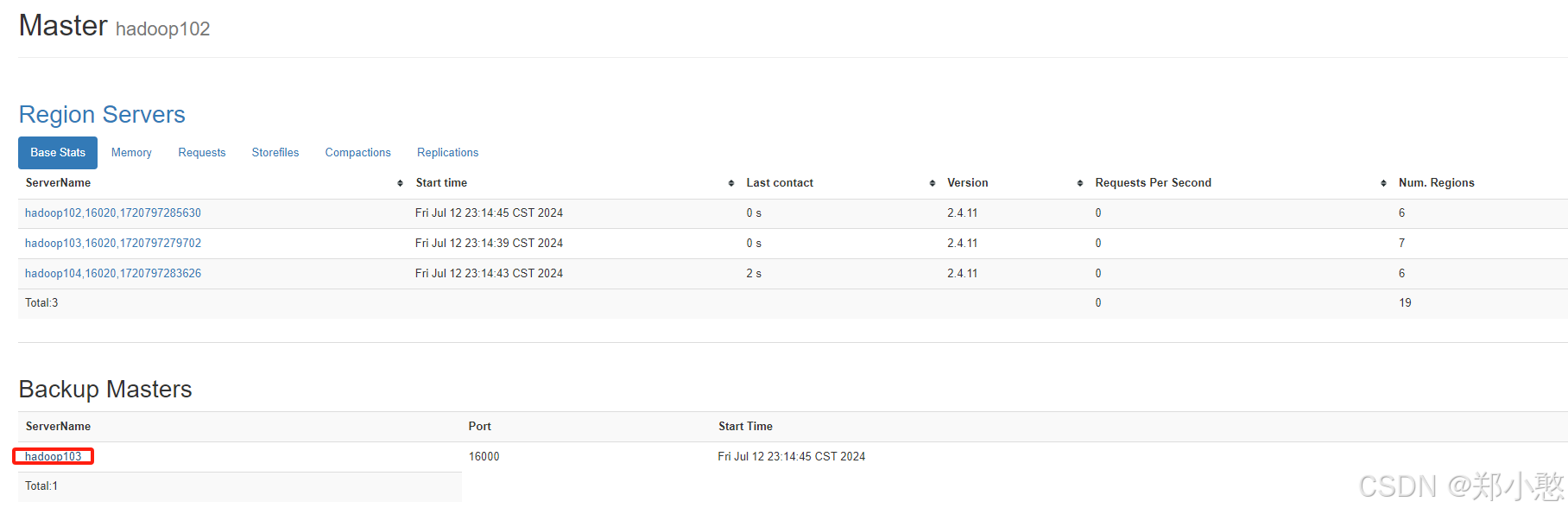Click Requests Per Second 0 for hadoop102
The height and width of the screenshot is (514, 1568).
[x=1098, y=213]
